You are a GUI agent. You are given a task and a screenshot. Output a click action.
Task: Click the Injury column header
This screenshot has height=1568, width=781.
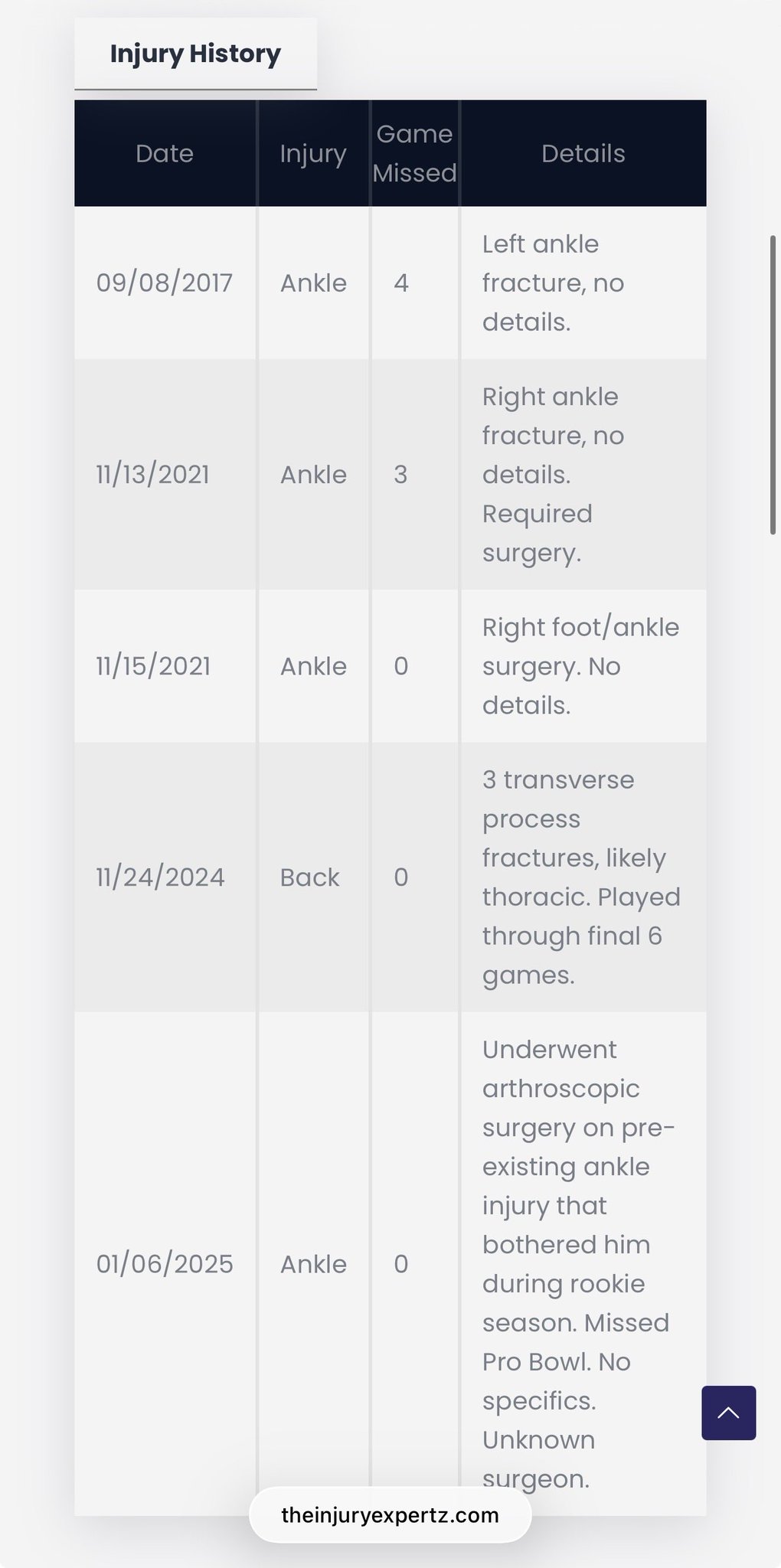coord(313,153)
